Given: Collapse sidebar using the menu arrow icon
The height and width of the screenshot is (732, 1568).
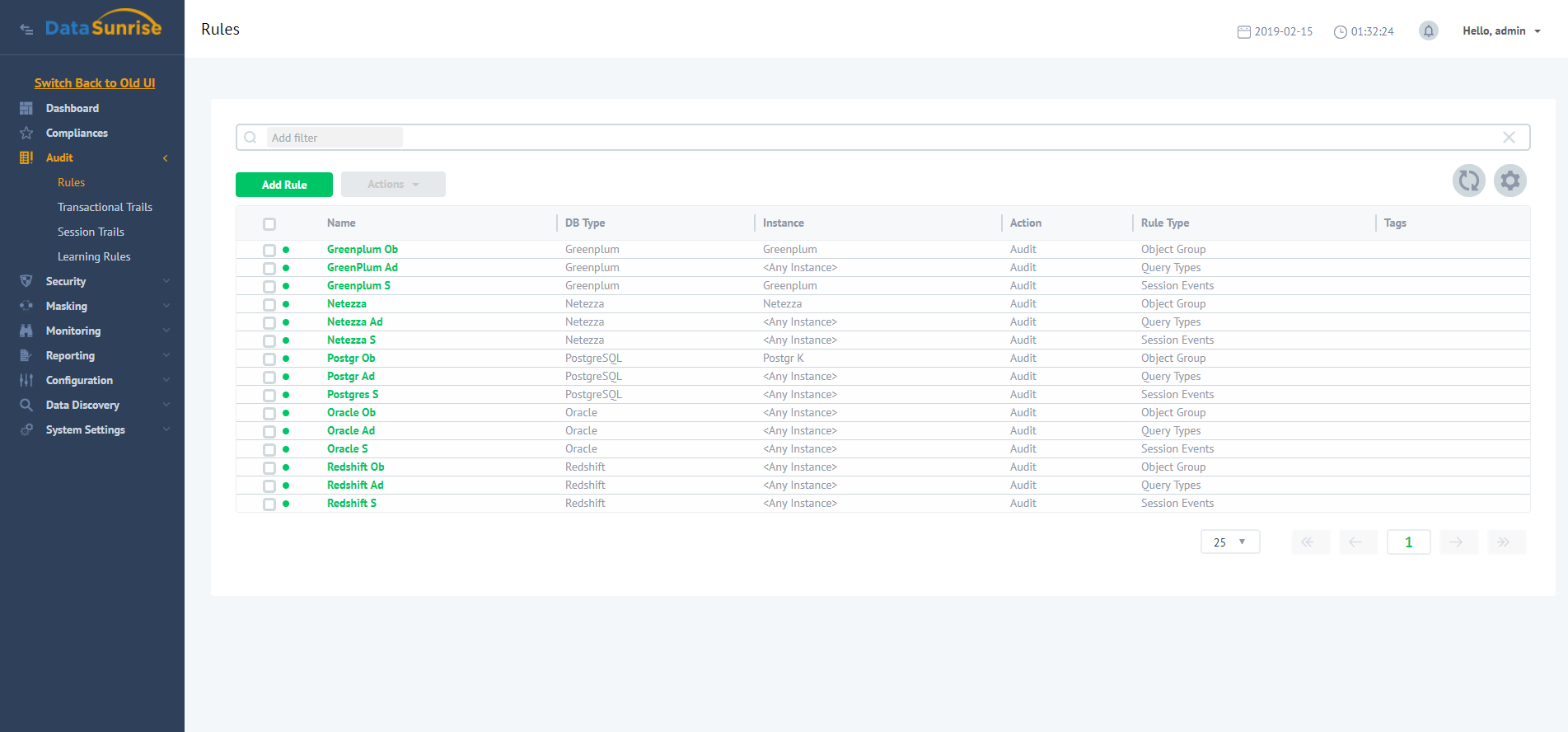Looking at the screenshot, I should coord(26,30).
